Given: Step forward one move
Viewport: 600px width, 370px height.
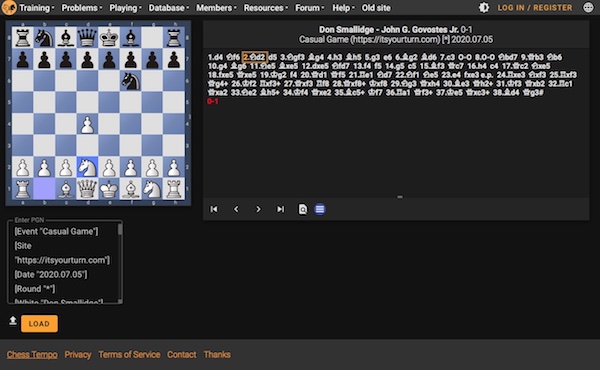Looking at the screenshot, I should (258, 209).
